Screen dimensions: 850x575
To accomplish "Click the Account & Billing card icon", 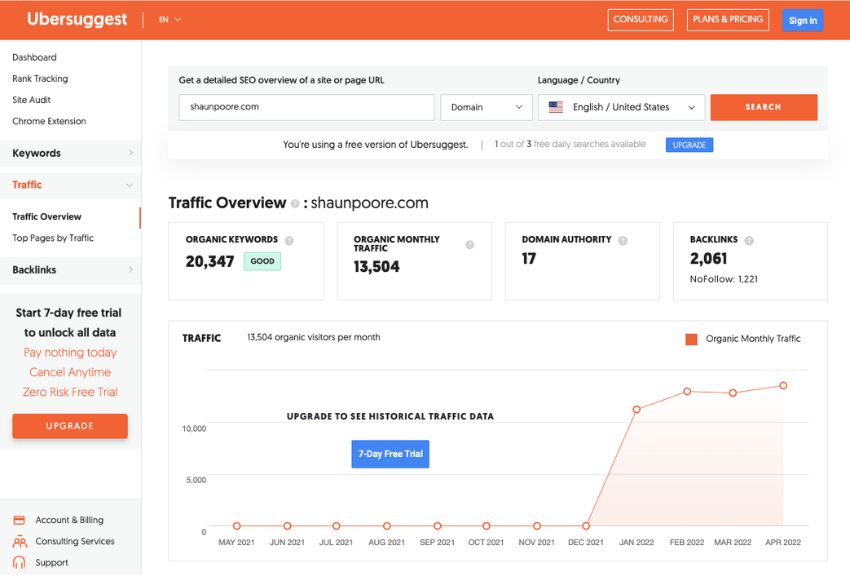I will pyautogui.click(x=19, y=520).
